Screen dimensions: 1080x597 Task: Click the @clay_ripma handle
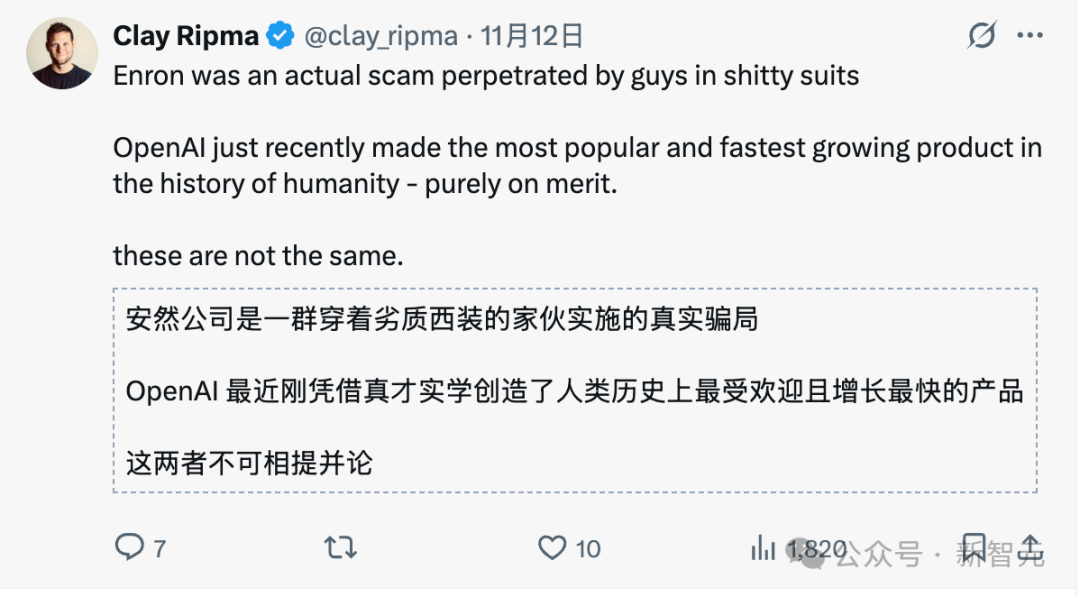382,34
